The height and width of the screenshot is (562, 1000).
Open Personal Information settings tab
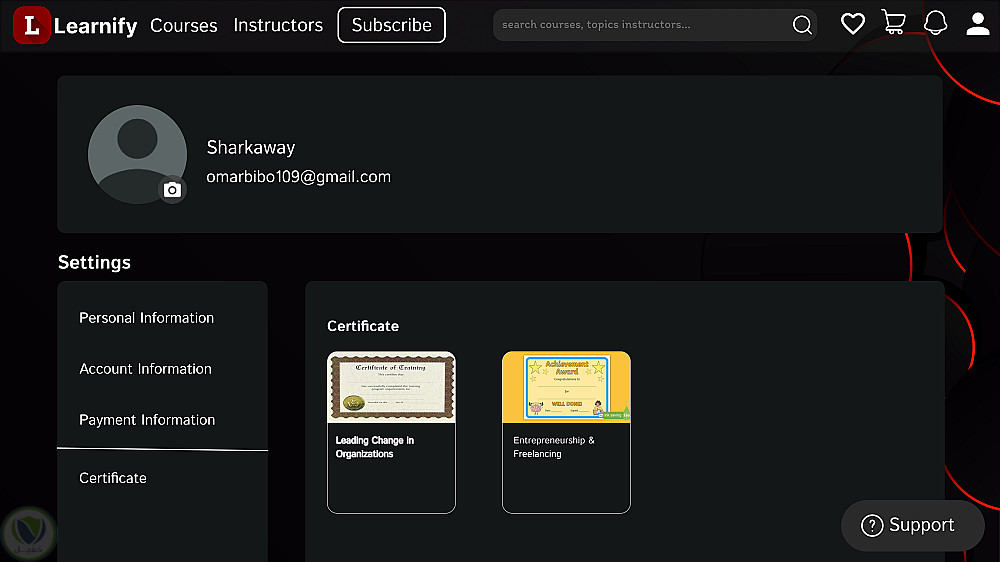(x=147, y=318)
